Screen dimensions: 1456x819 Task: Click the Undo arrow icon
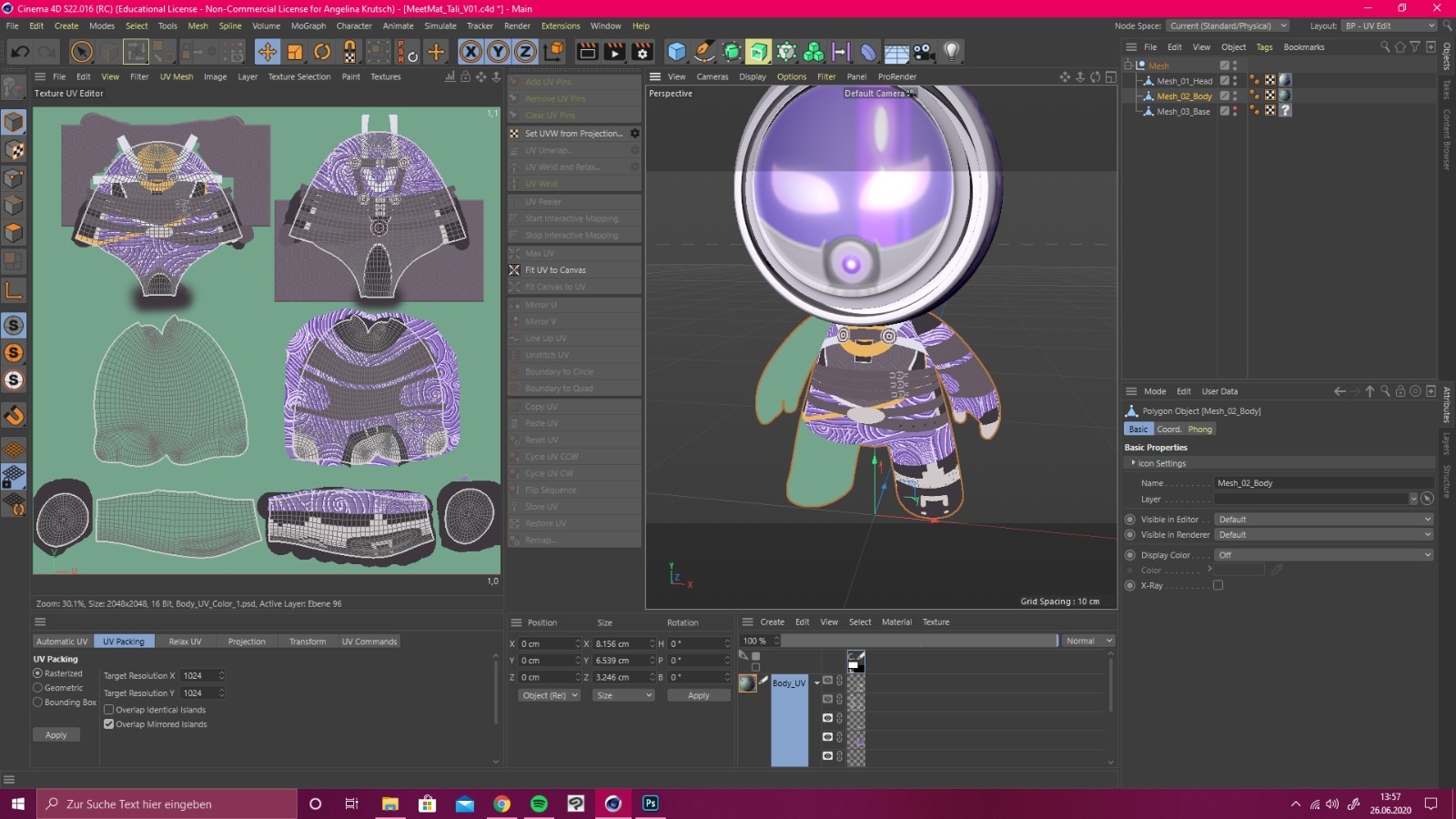19,52
